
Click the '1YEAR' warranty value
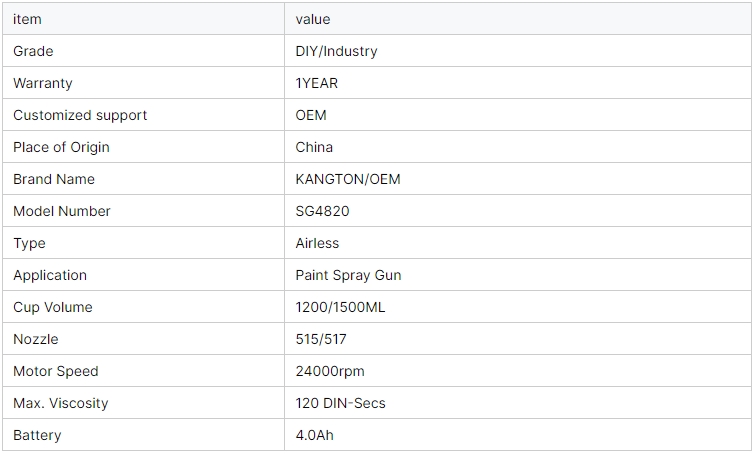(x=317, y=83)
